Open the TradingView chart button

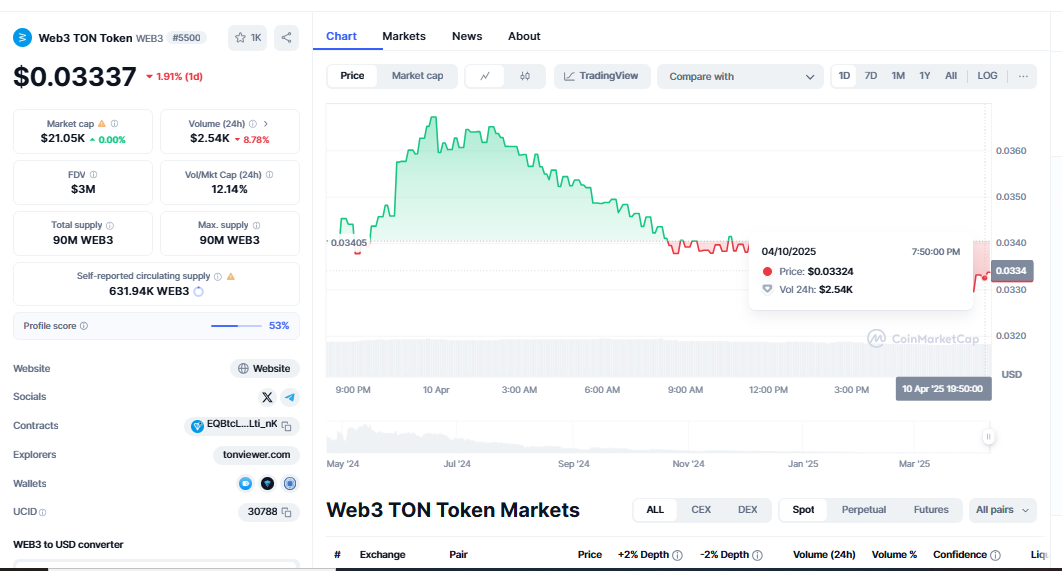coord(602,77)
